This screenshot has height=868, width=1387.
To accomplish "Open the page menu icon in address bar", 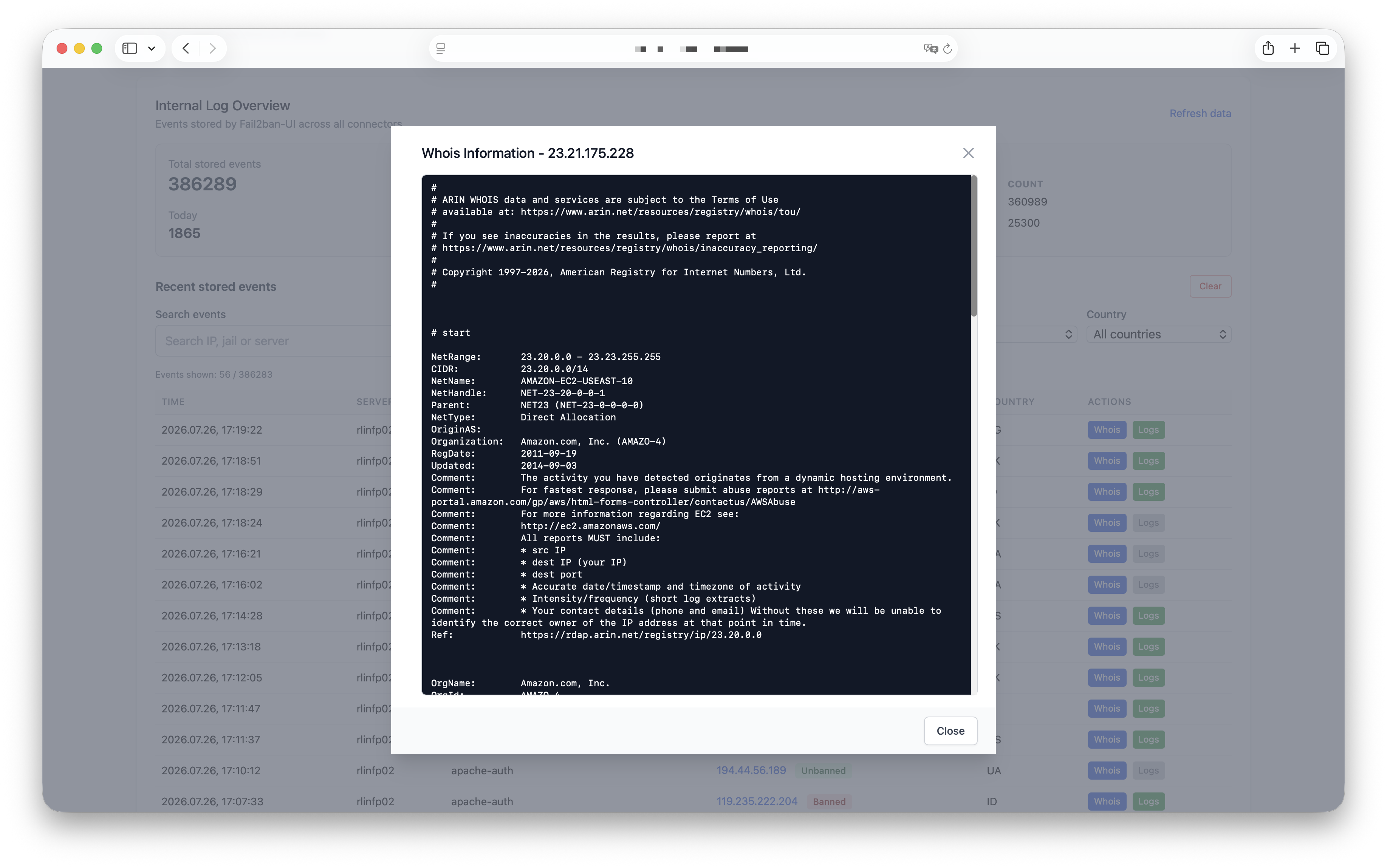I will coord(441,49).
